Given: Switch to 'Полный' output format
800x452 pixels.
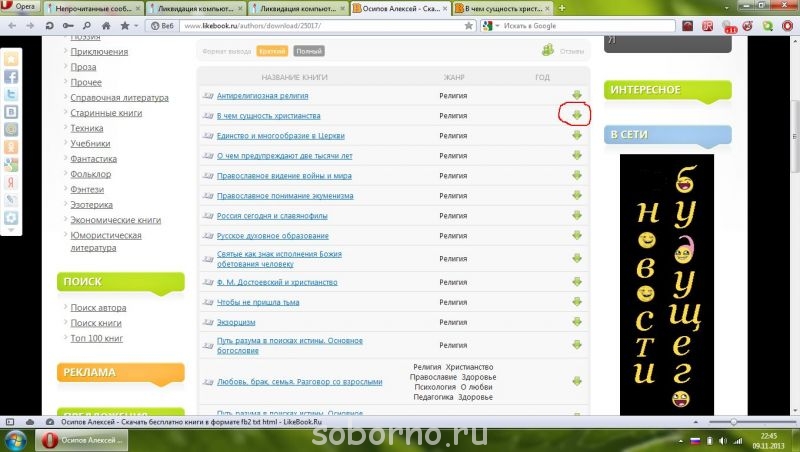Looking at the screenshot, I should click(309, 50).
